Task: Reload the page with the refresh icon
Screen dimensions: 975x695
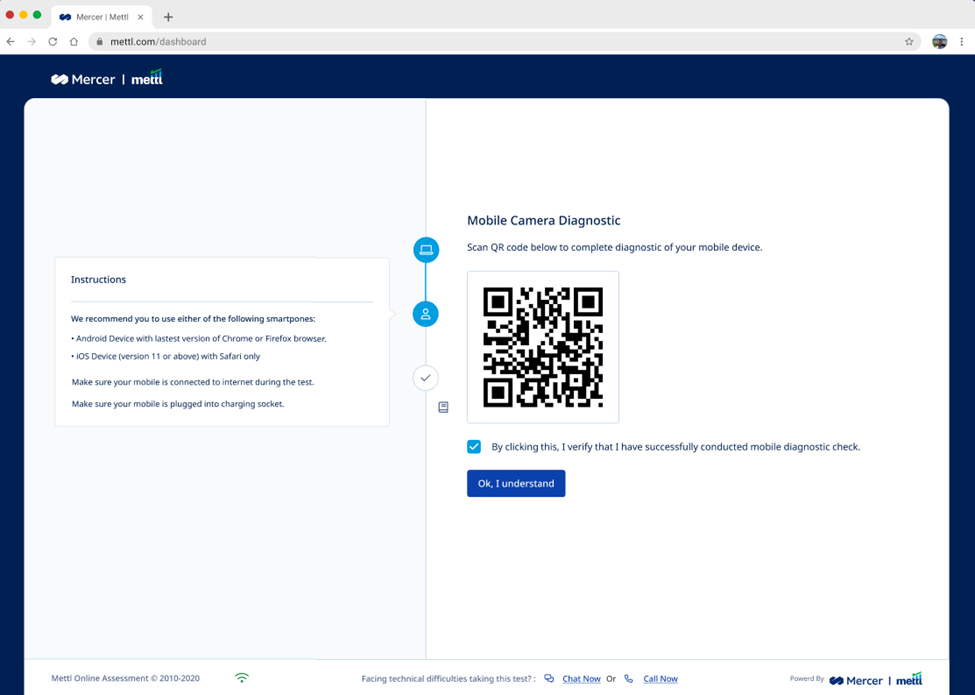Action: [x=53, y=42]
